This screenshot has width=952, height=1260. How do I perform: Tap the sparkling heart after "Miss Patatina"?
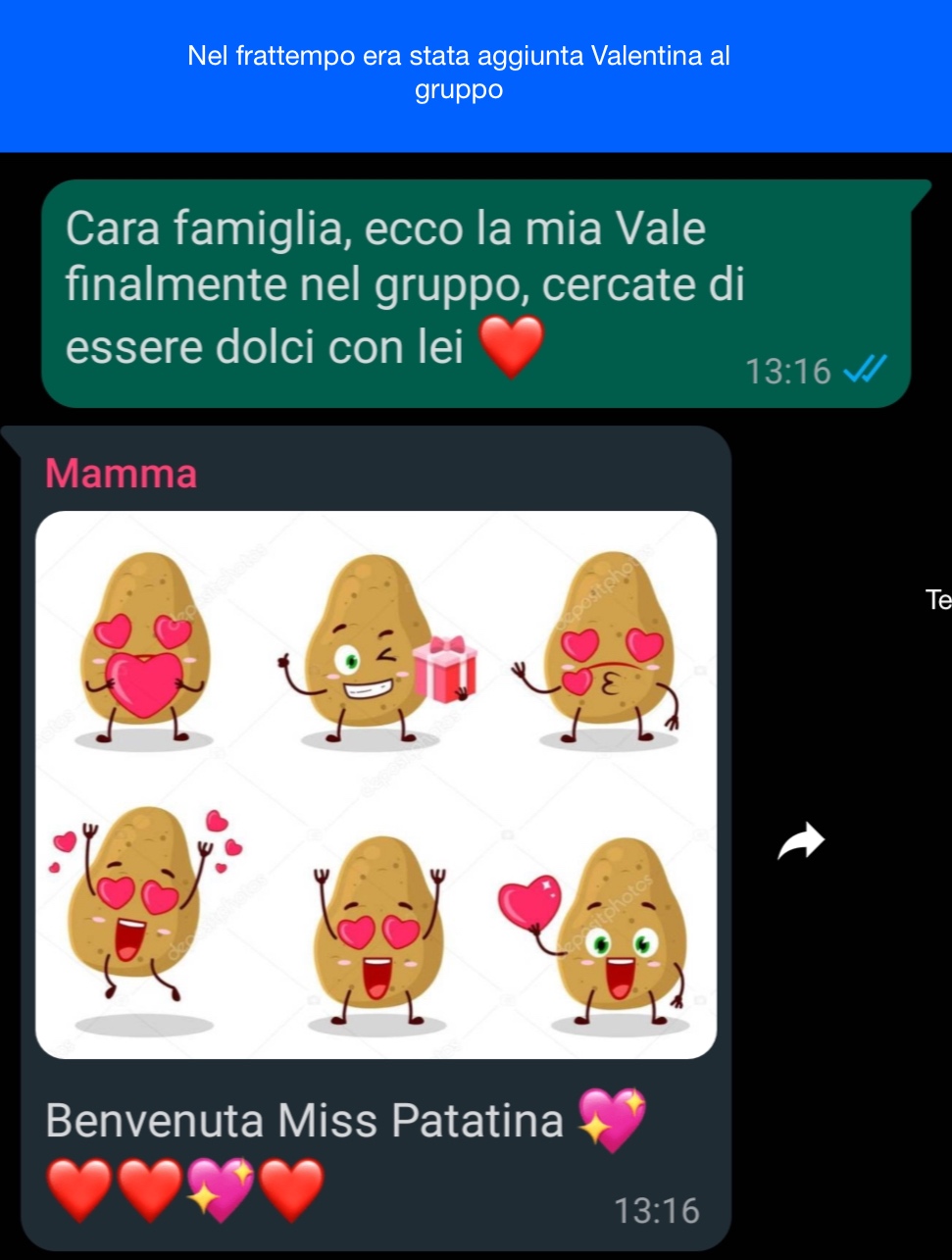coord(613,1120)
